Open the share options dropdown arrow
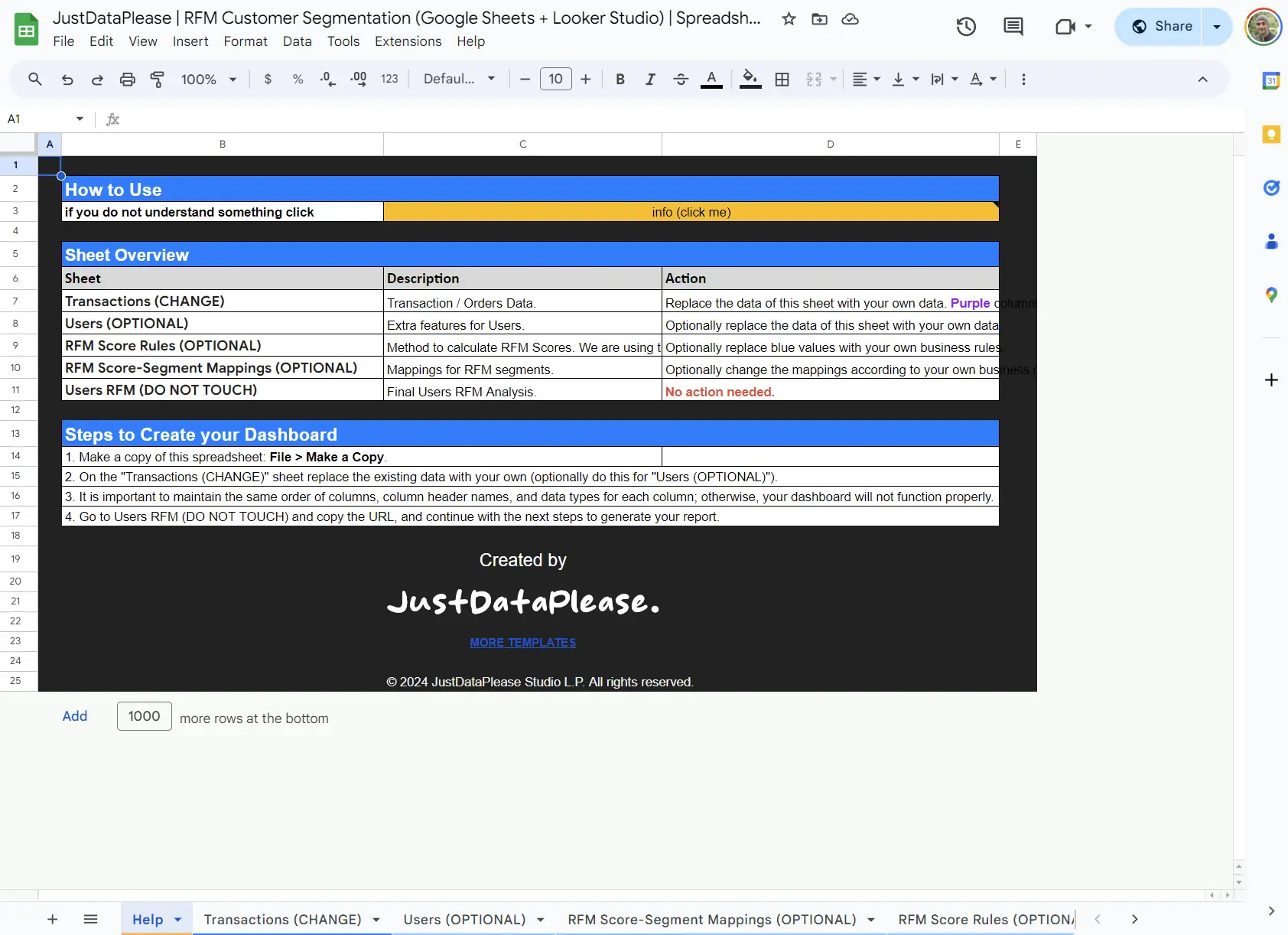Viewport: 1288px width, 935px height. click(x=1217, y=27)
